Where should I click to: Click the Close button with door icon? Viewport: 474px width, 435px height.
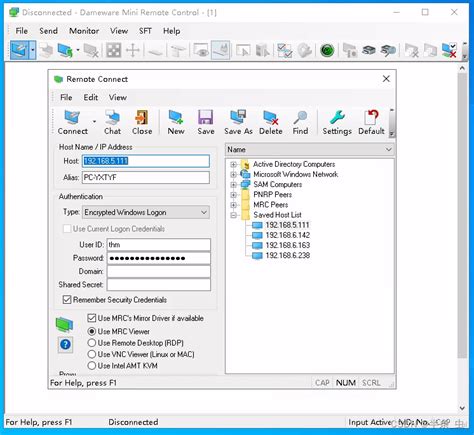click(142, 122)
